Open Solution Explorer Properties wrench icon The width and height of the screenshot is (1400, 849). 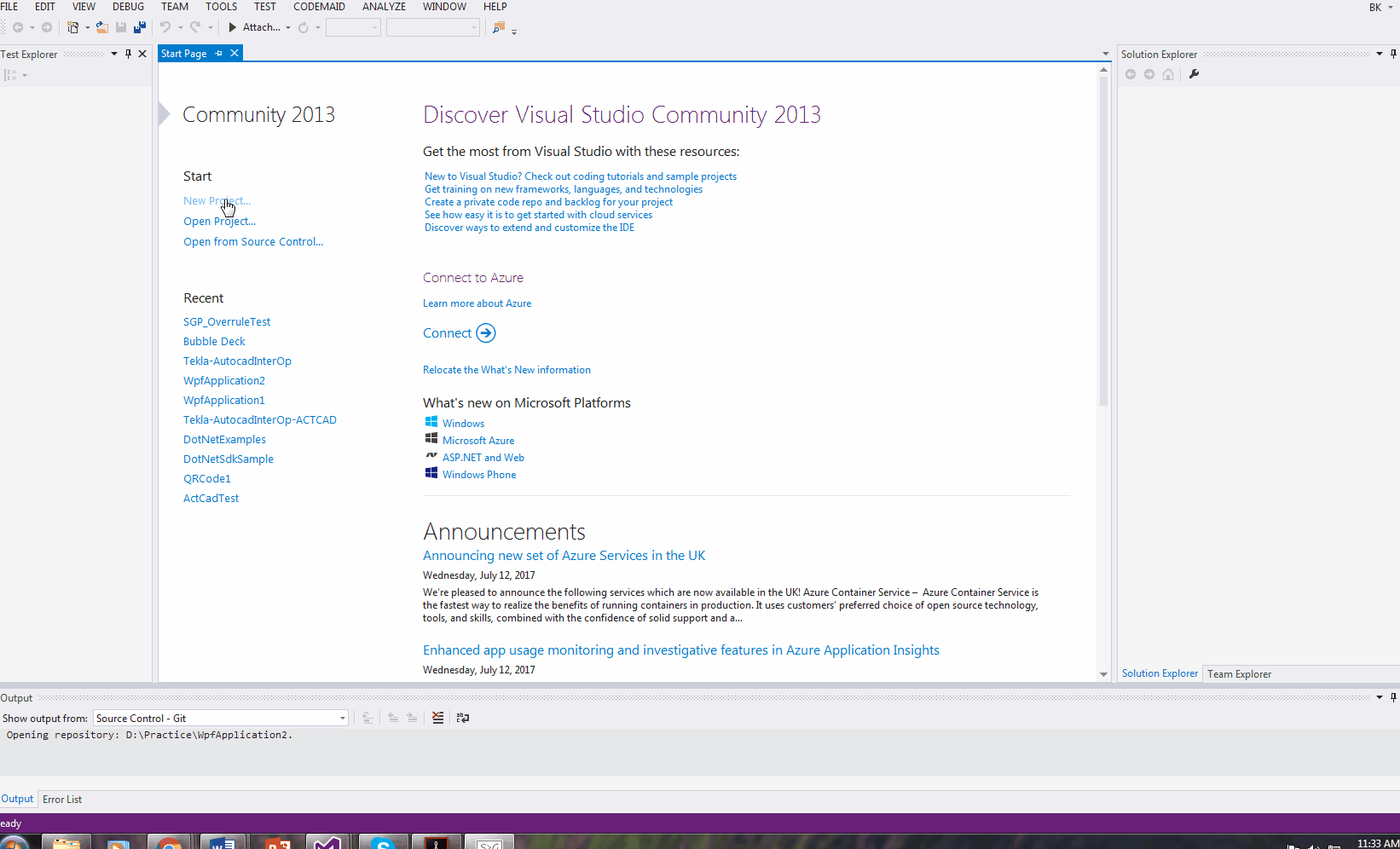[x=1194, y=74]
